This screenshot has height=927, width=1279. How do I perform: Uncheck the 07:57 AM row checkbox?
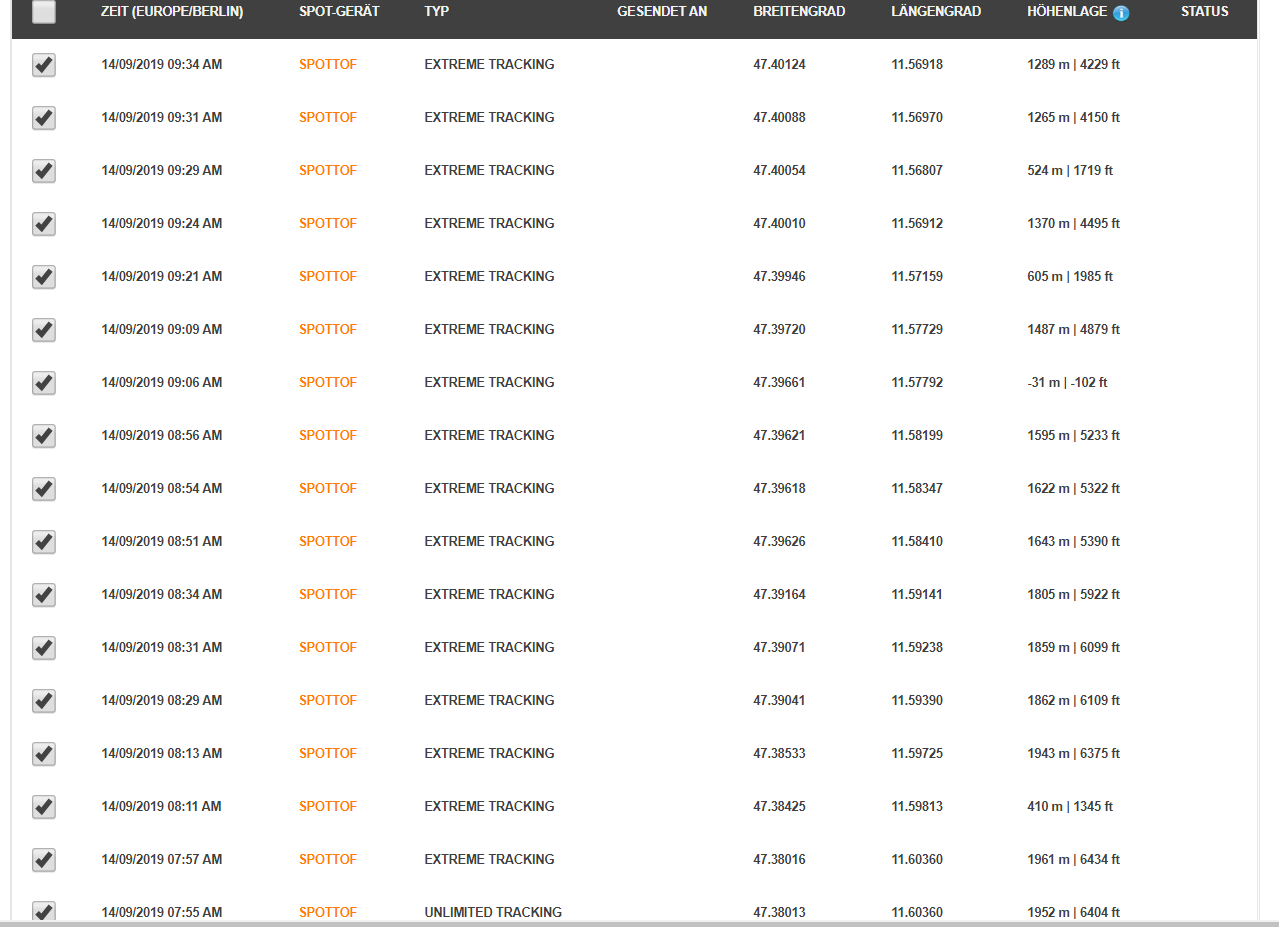[44, 860]
